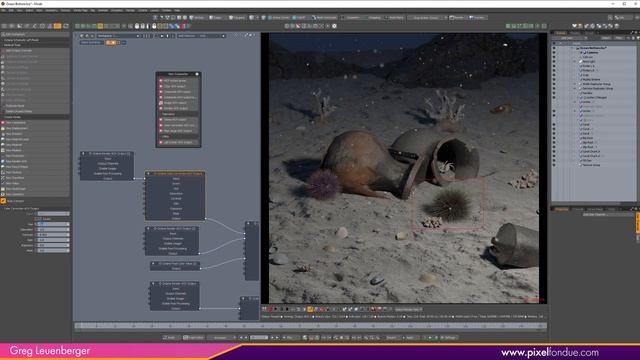
Task: Switch to the Groups tab
Action: tap(589, 33)
